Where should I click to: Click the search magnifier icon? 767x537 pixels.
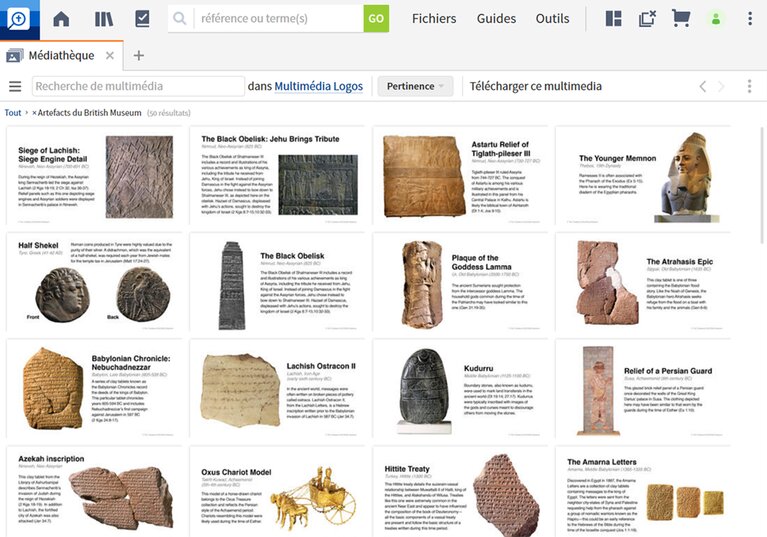coord(180,19)
